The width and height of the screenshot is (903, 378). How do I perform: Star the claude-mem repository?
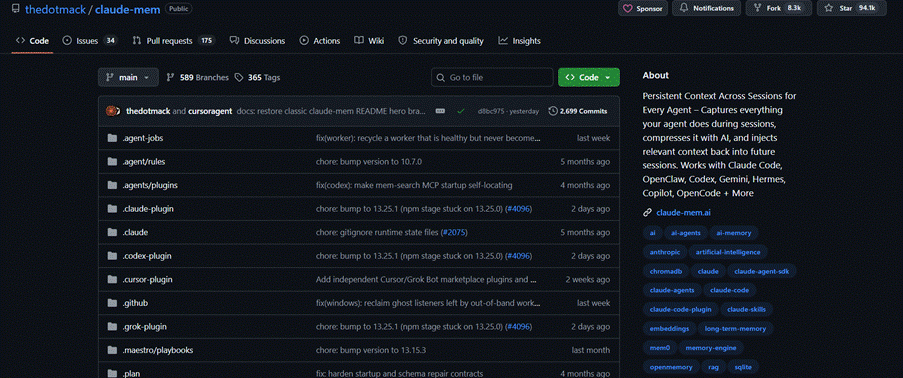tap(851, 9)
